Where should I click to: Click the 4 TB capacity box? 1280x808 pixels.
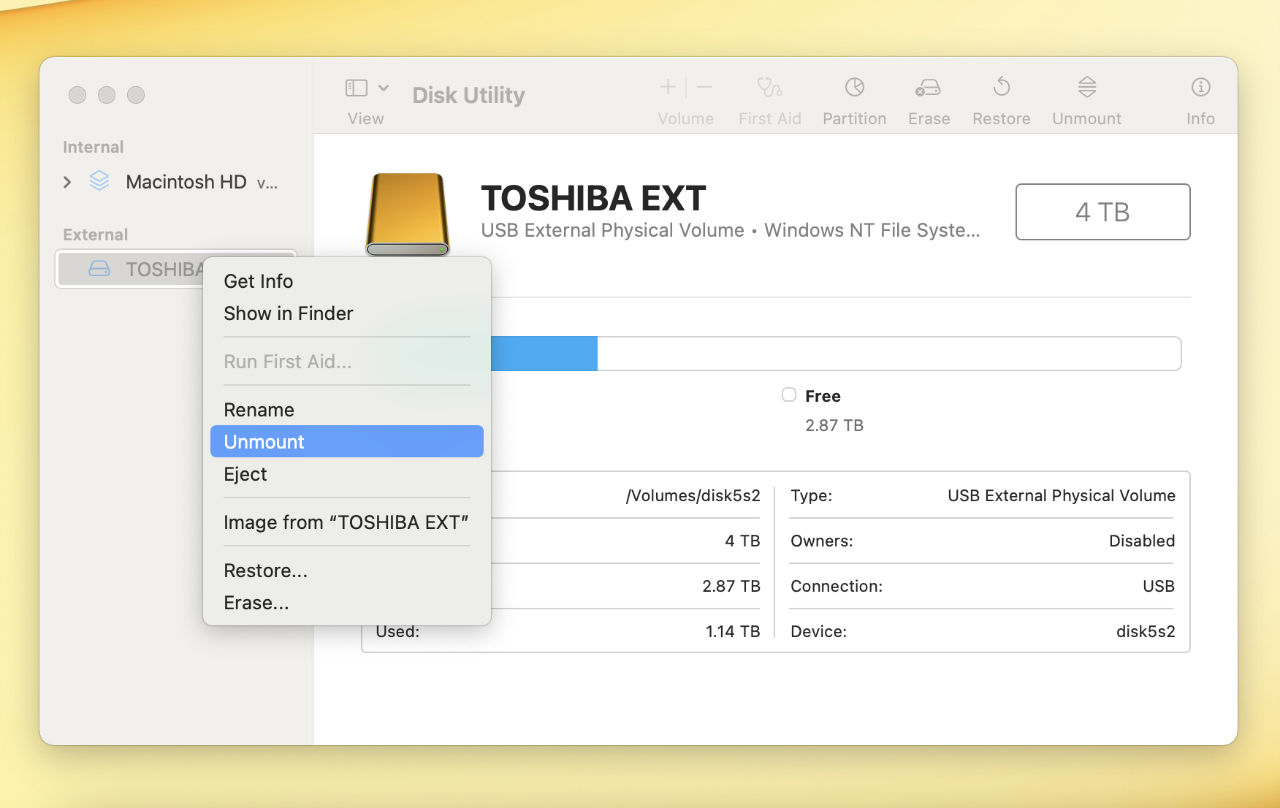pyautogui.click(x=1103, y=212)
